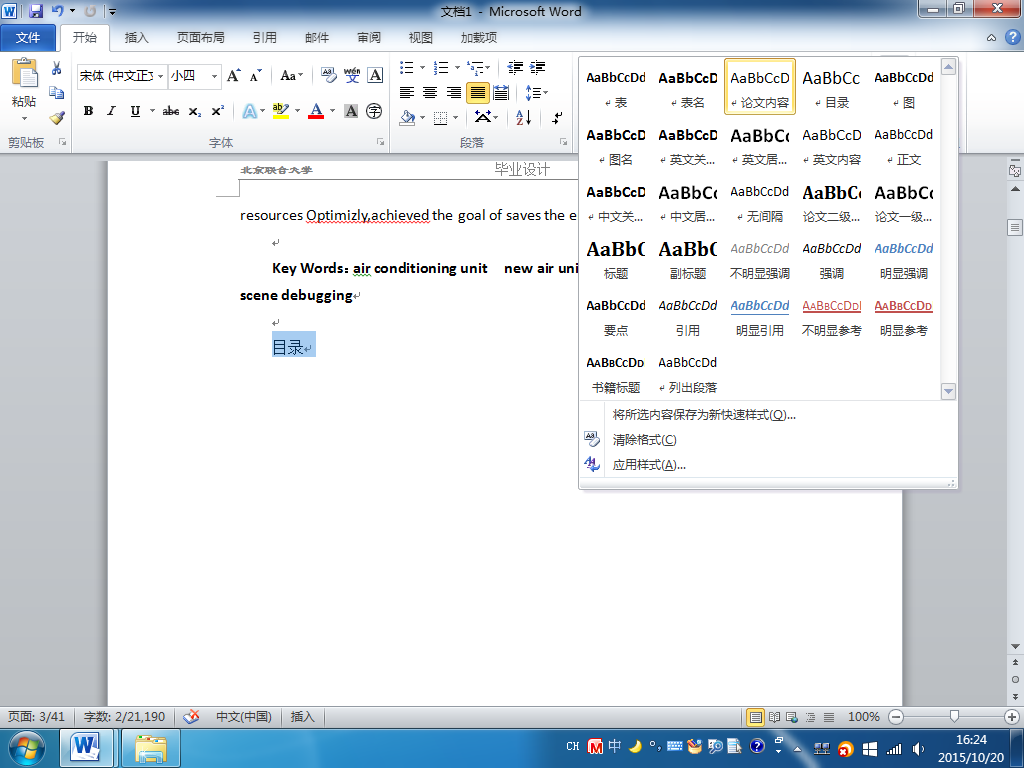Click the Format Painter brush icon
The width and height of the screenshot is (1024, 768).
(x=57, y=118)
